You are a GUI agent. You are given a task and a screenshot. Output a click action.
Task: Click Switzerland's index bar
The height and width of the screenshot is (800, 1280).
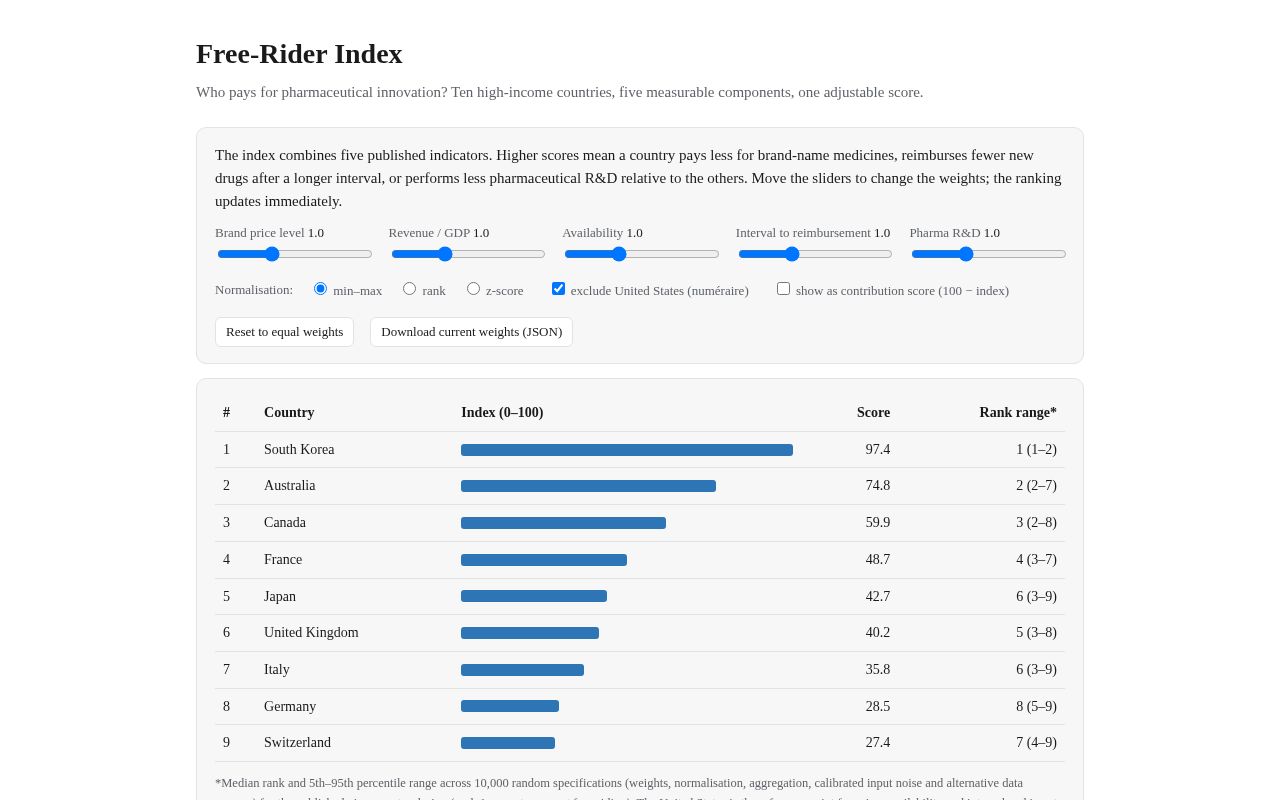508,743
